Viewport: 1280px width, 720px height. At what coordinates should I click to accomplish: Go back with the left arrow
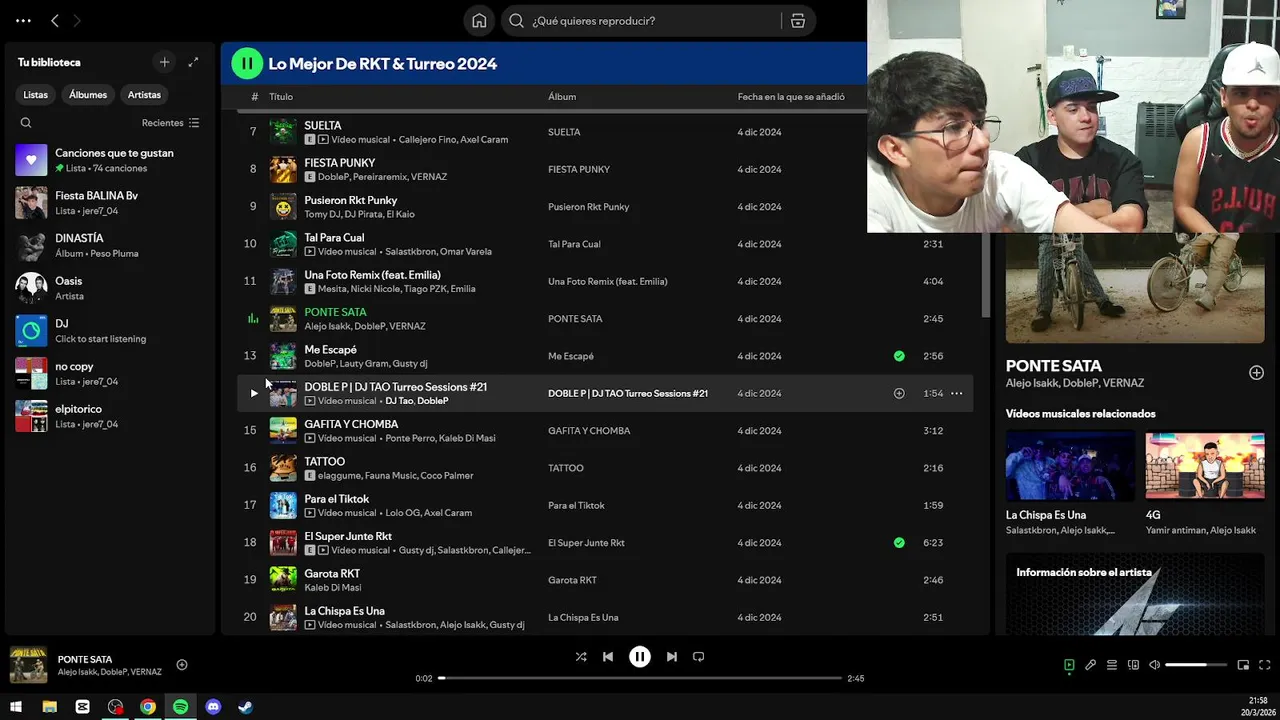[55, 21]
